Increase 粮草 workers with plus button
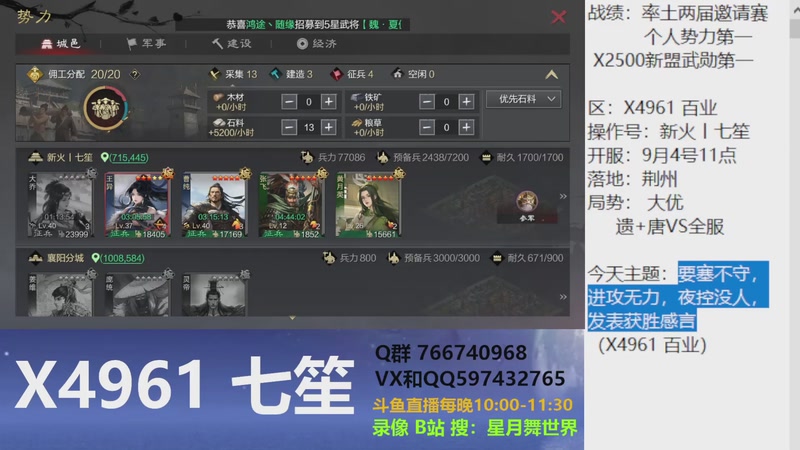Image resolution: width=800 pixels, height=450 pixels. pyautogui.click(x=466, y=127)
